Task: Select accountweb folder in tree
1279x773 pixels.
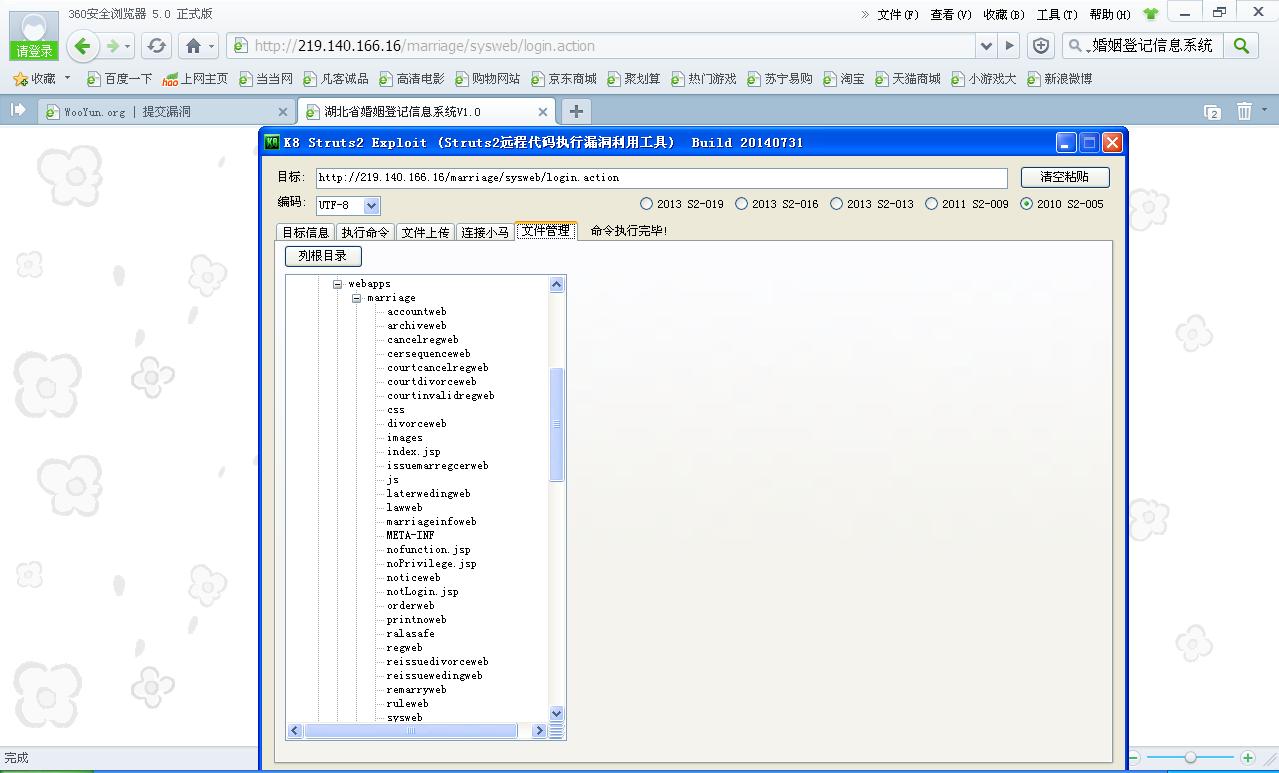Action: [x=417, y=312]
